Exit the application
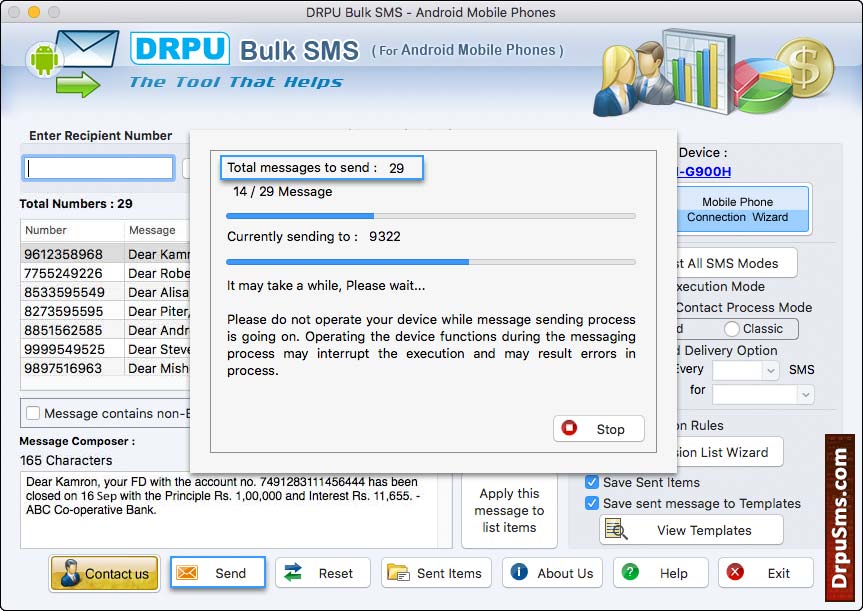 [x=766, y=573]
